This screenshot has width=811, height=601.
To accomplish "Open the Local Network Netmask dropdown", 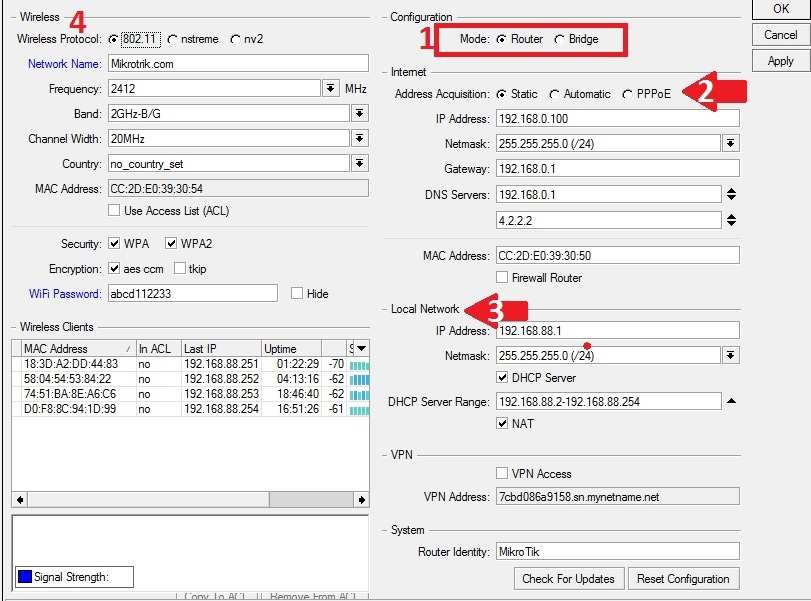I will pyautogui.click(x=730, y=355).
